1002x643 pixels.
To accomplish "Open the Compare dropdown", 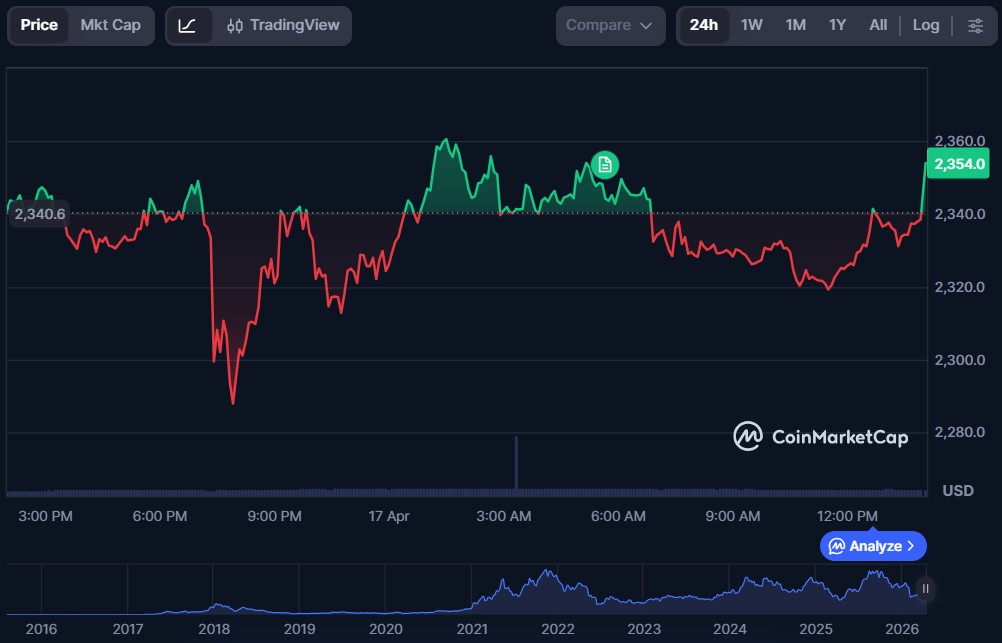I will pos(609,25).
